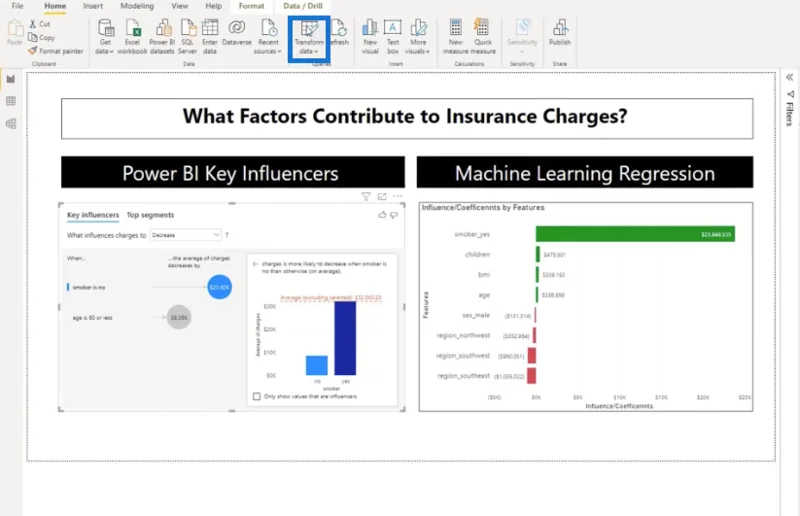The height and width of the screenshot is (516, 800).
Task: Click the back arrow in influencer detail
Action: (x=256, y=264)
